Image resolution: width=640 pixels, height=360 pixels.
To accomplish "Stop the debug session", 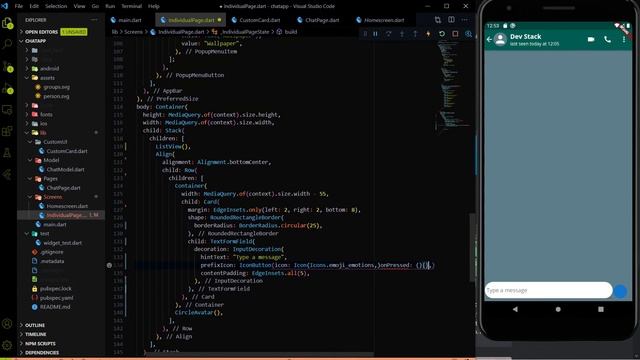I will pos(455,34).
